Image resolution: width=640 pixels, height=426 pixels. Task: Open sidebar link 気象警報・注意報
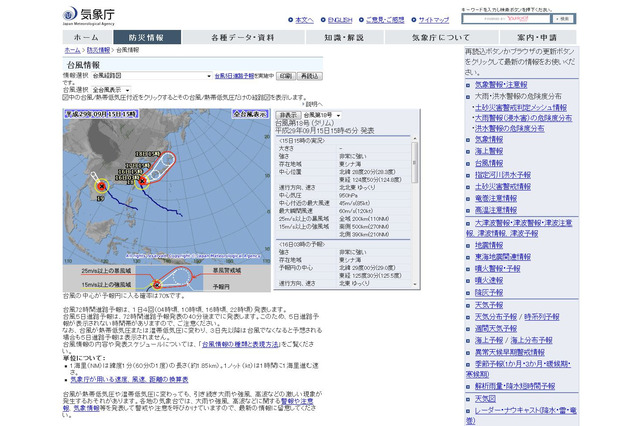(501, 84)
